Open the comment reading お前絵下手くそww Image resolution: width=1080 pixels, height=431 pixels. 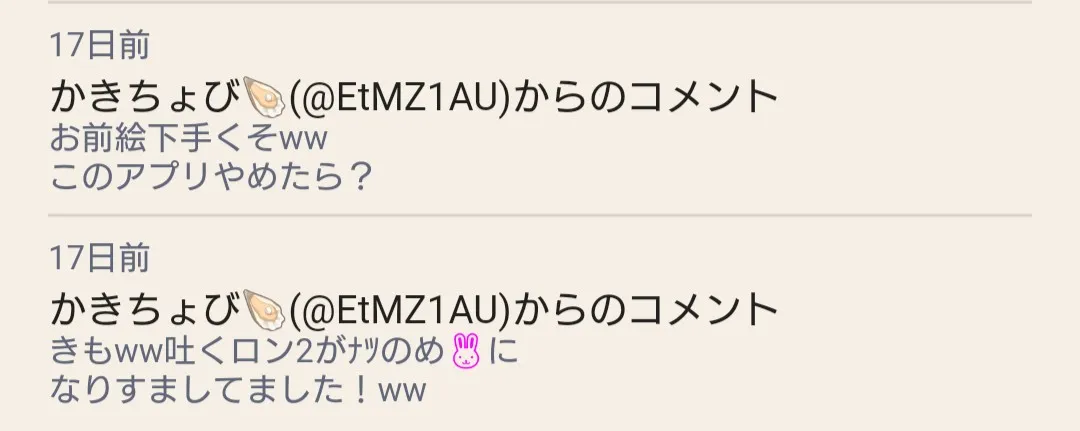click(x=188, y=139)
